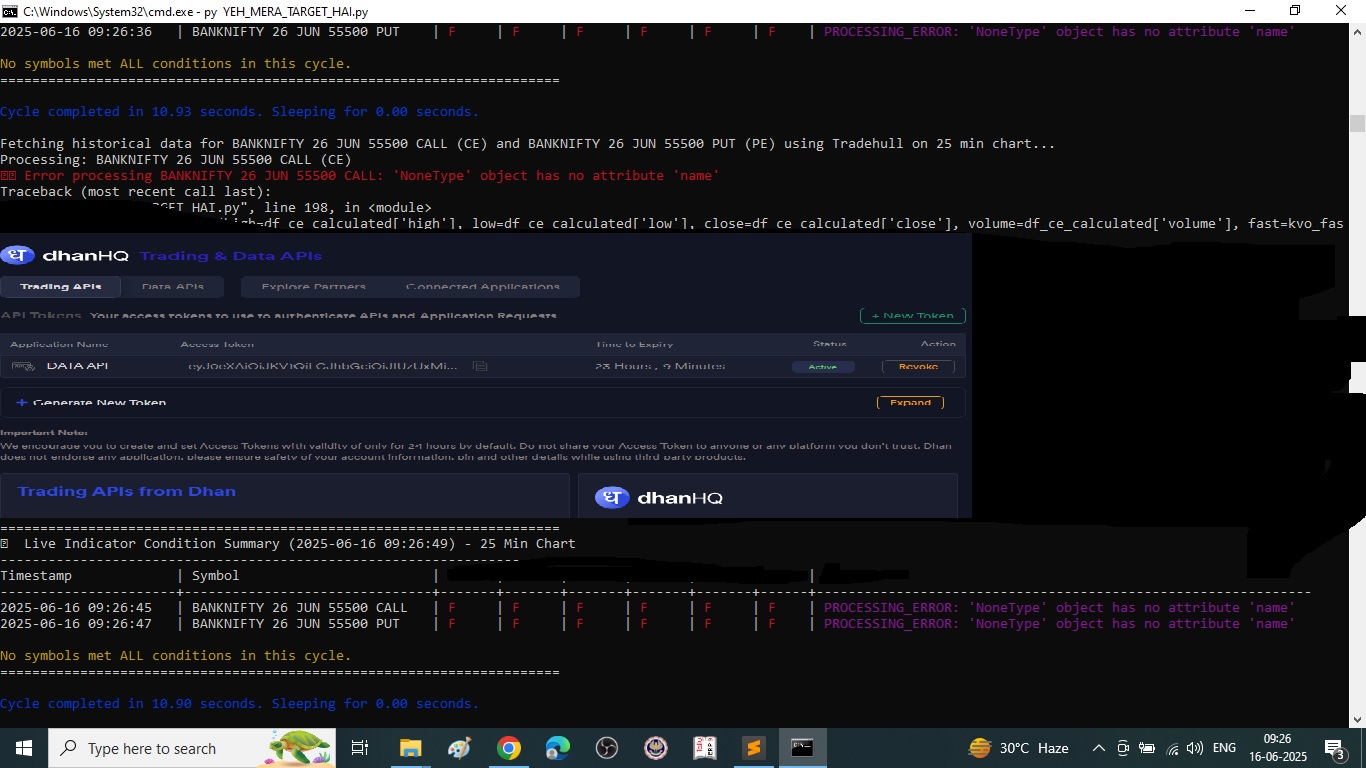The height and width of the screenshot is (768, 1366).
Task: Click the dhanHQ logo in lower card
Action: [x=658, y=498]
